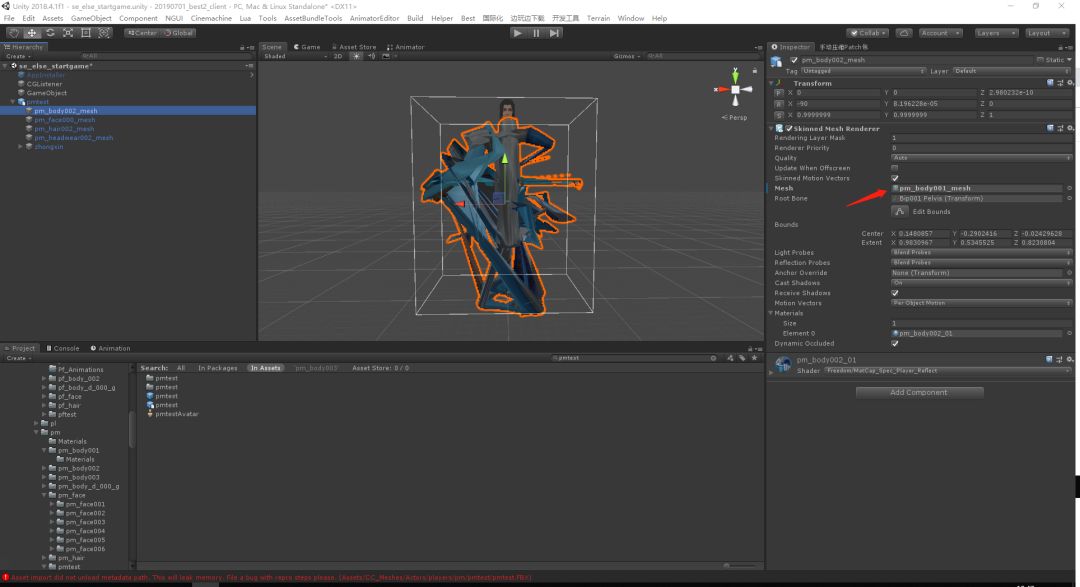Select pm_face000_mesh in Hierarchy
The image size is (1080, 587).
64,120
